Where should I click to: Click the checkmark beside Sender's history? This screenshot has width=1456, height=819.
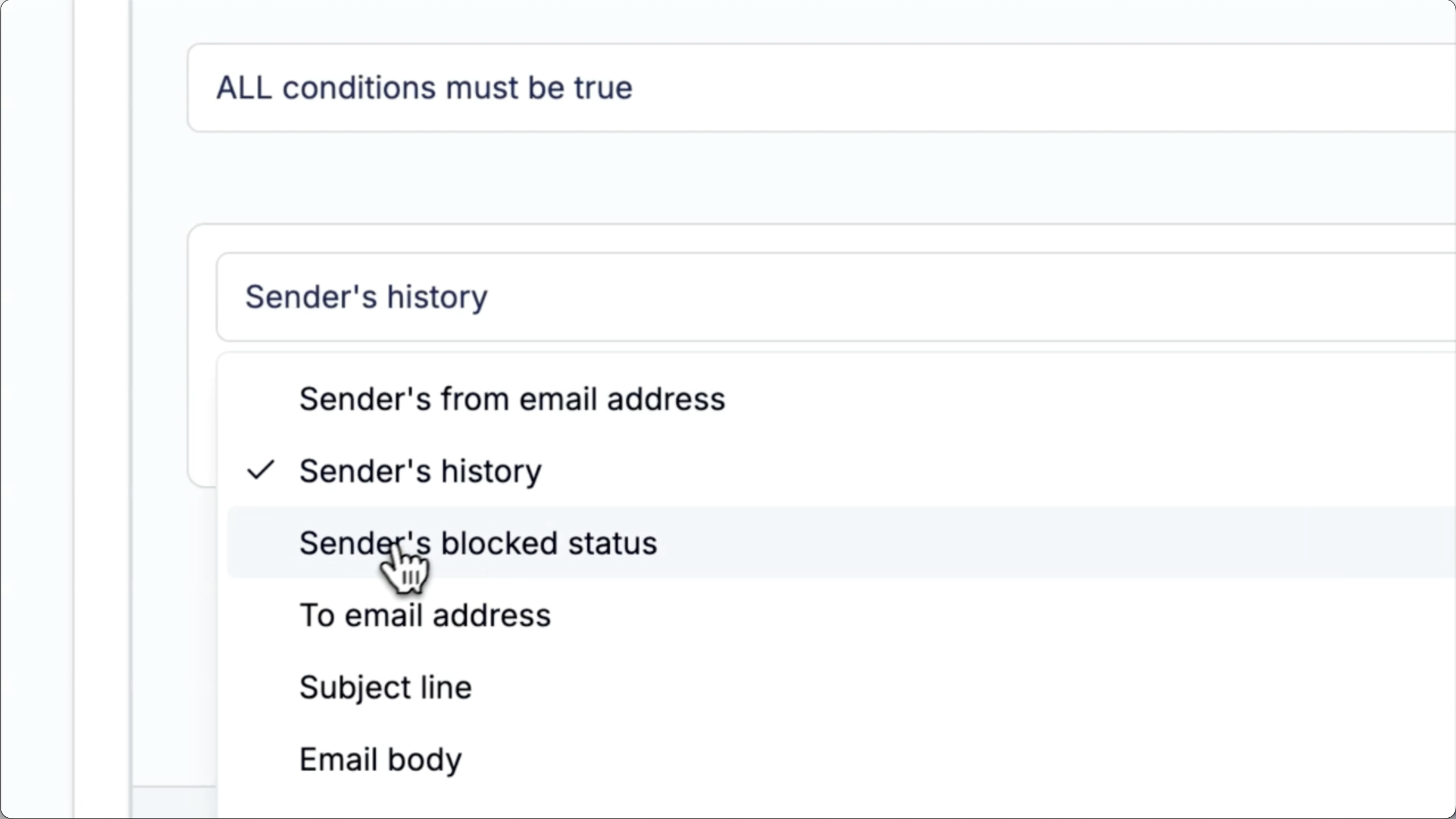point(260,470)
